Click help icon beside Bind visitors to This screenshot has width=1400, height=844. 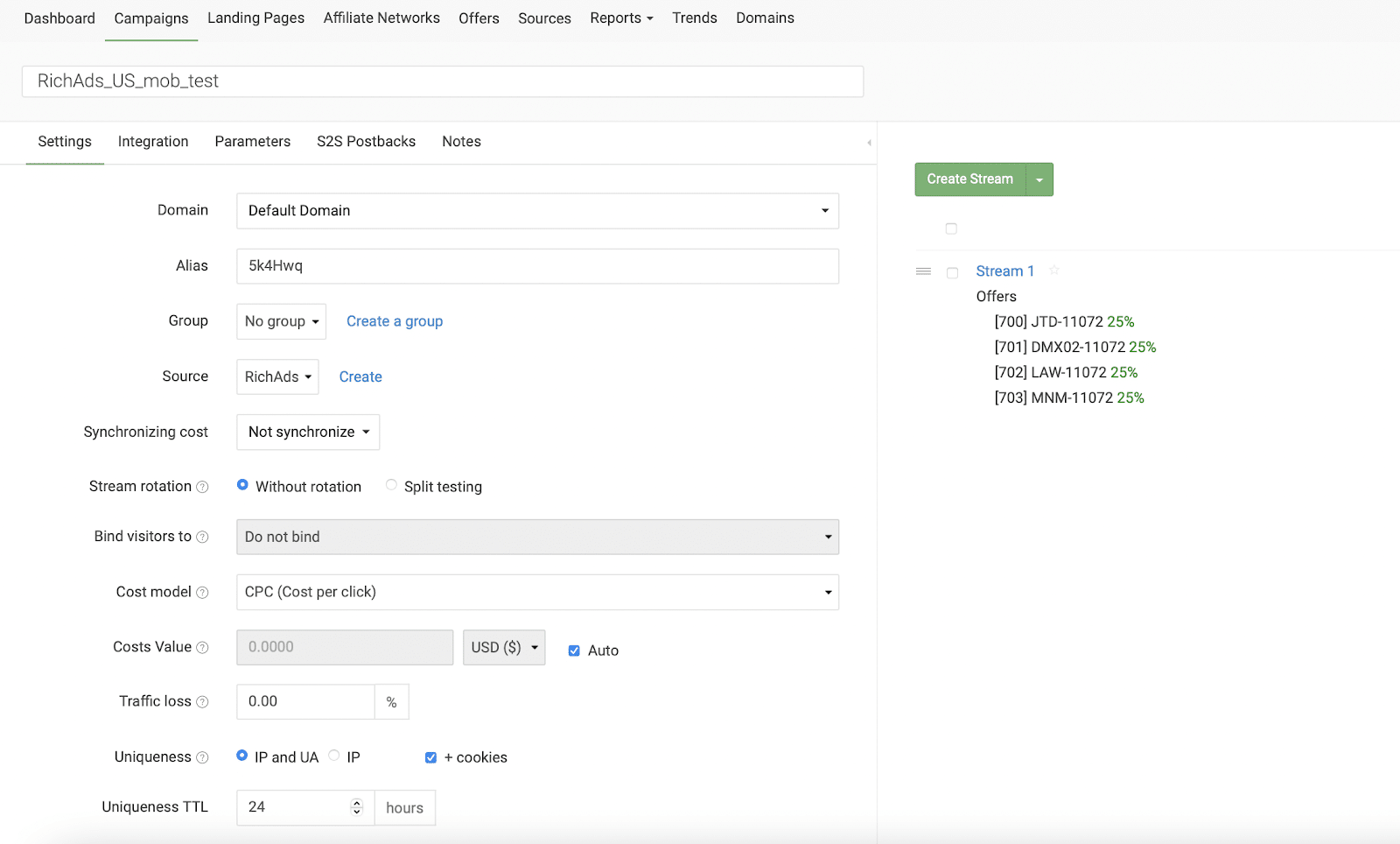coord(202,537)
